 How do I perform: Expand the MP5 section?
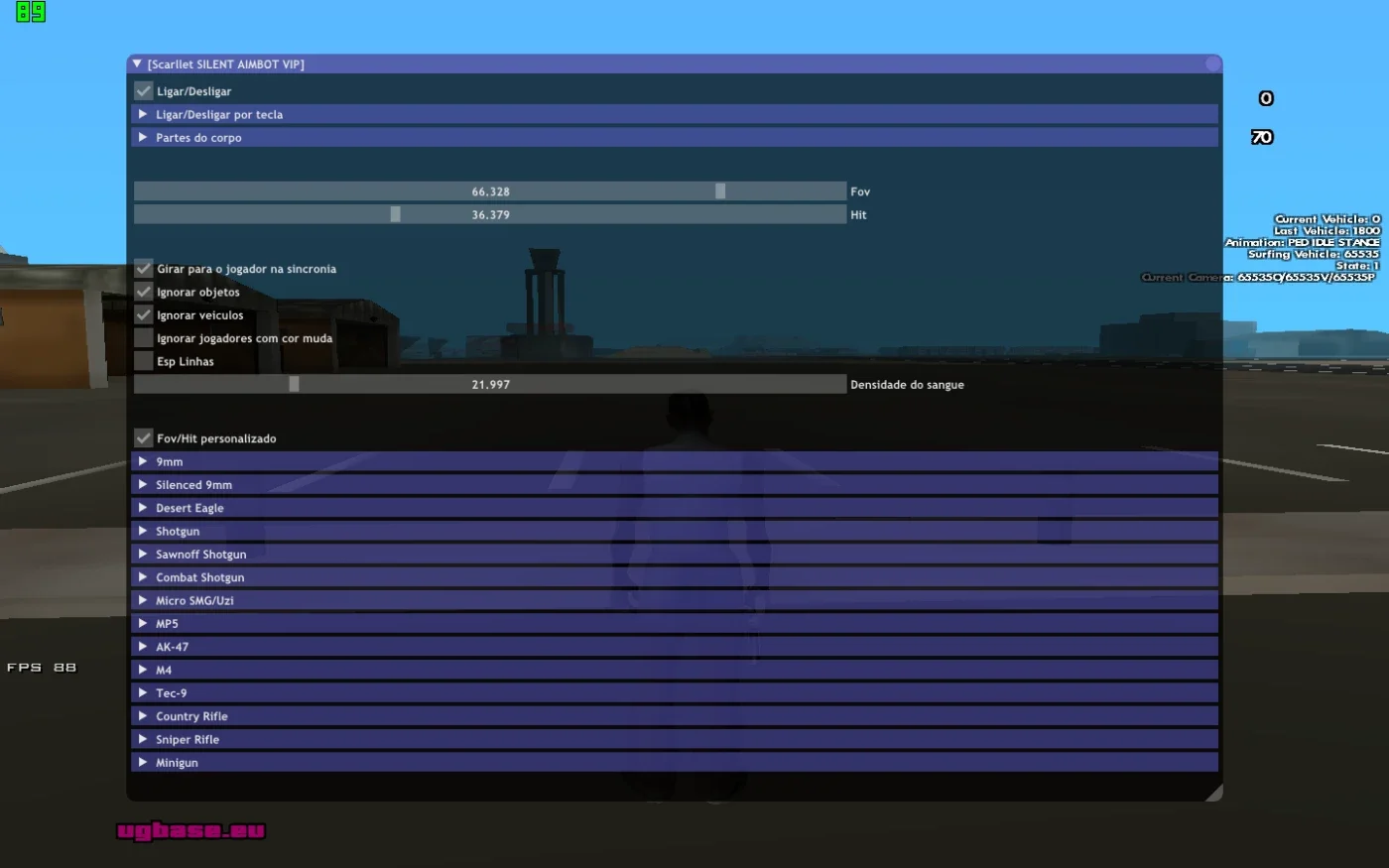[675, 623]
